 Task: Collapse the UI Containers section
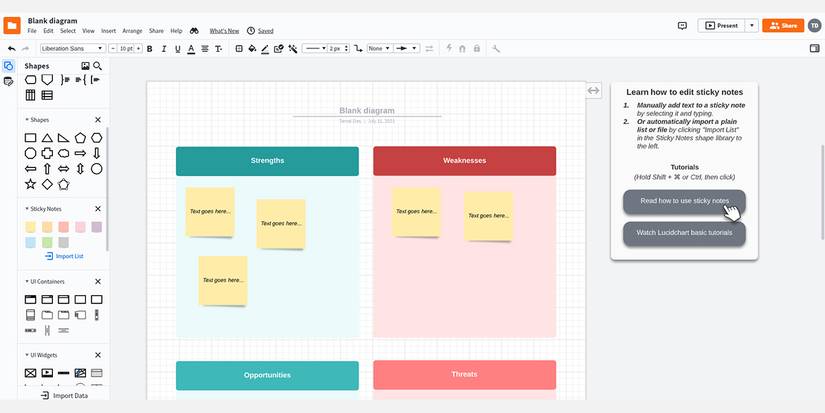pos(45,281)
